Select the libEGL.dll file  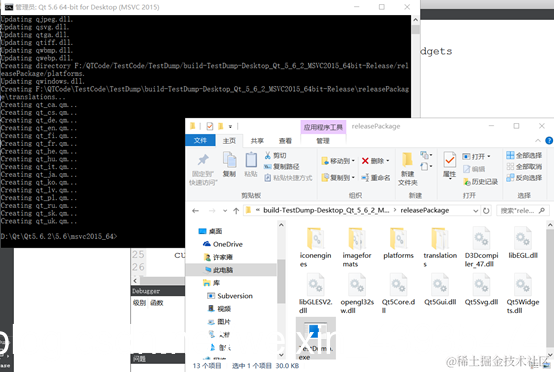pyautogui.click(x=523, y=243)
